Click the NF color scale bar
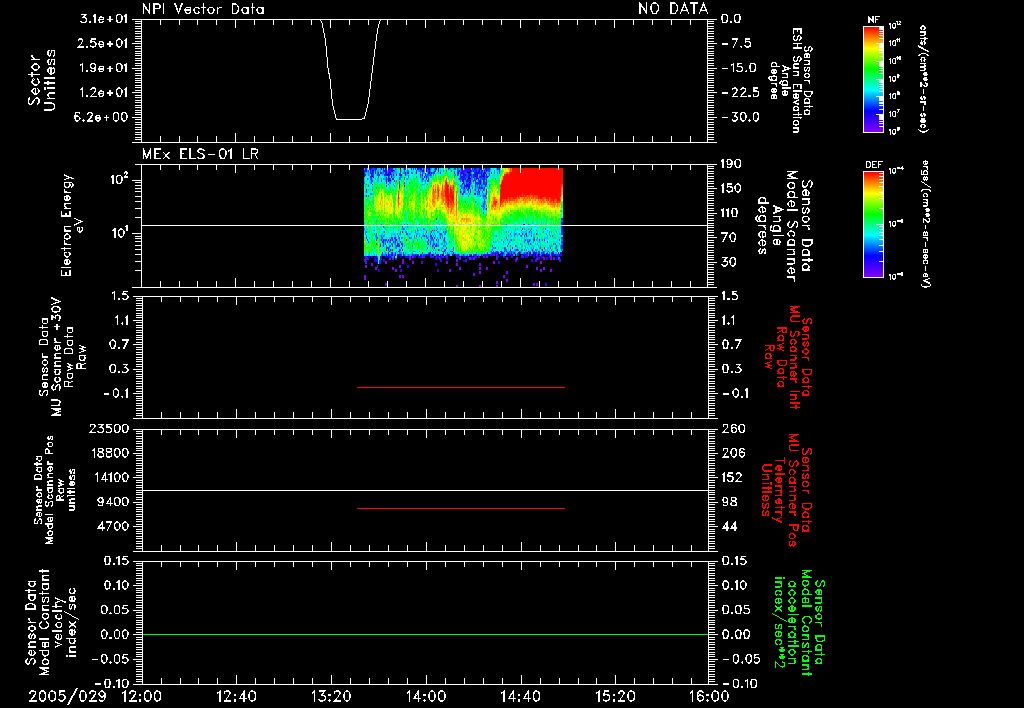 click(x=873, y=78)
